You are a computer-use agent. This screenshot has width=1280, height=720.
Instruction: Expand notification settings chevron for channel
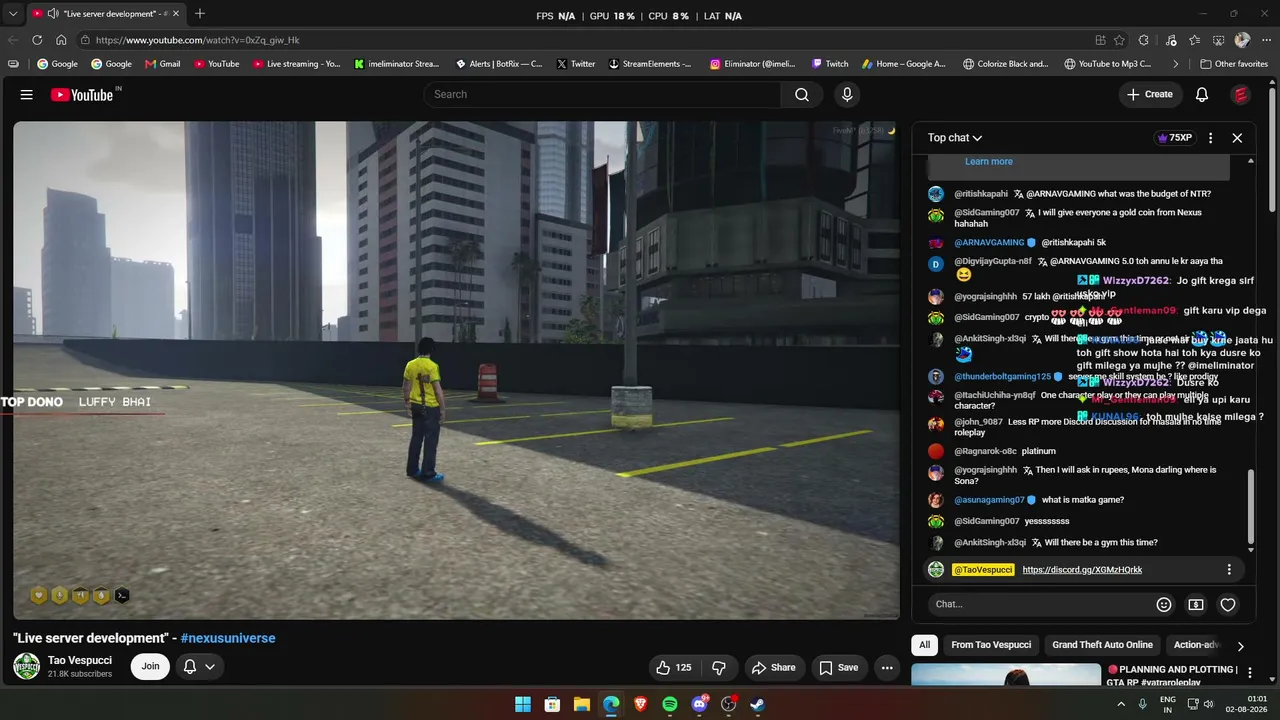[x=210, y=666]
